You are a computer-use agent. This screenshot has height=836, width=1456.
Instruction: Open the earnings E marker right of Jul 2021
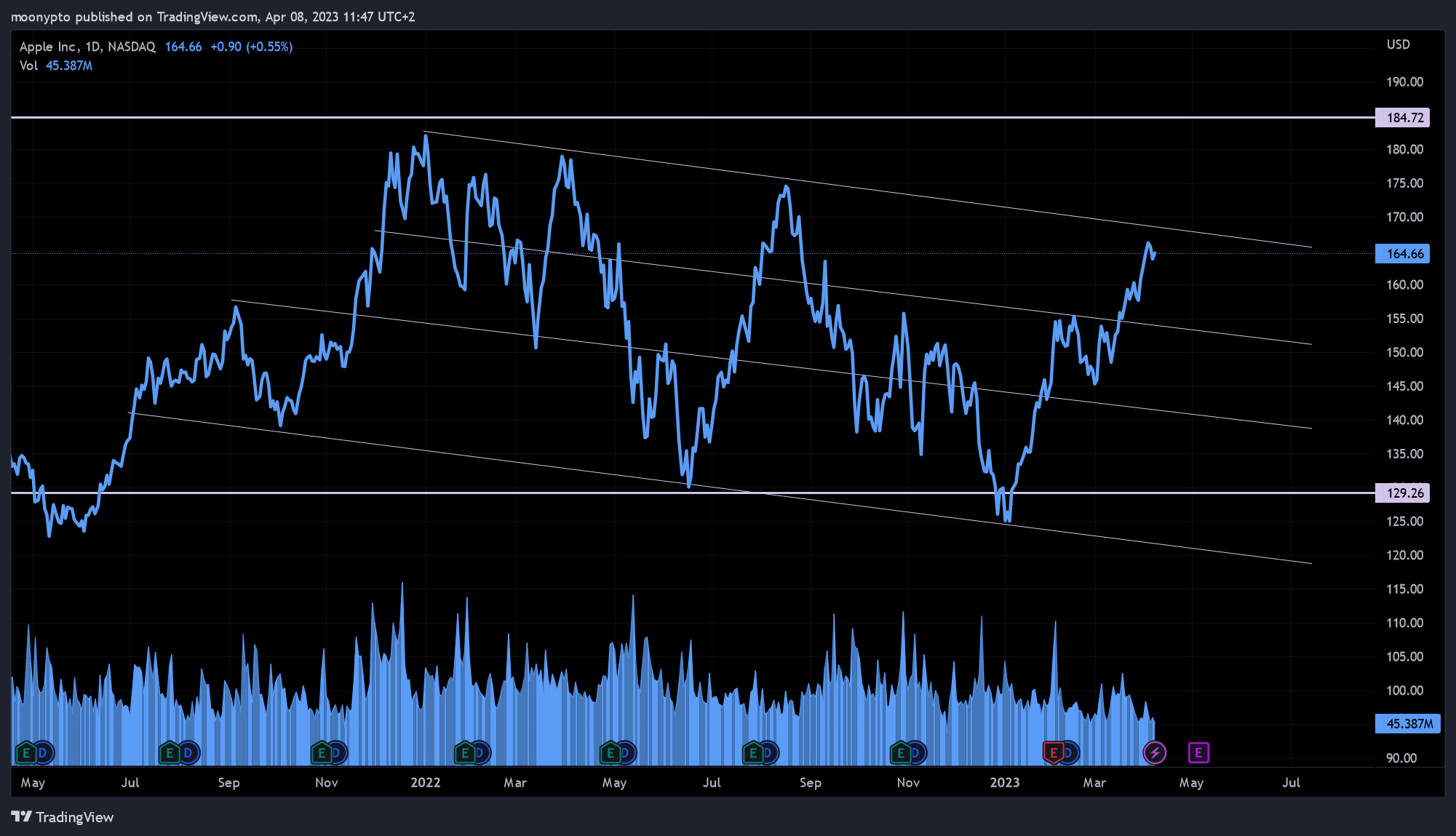click(170, 752)
